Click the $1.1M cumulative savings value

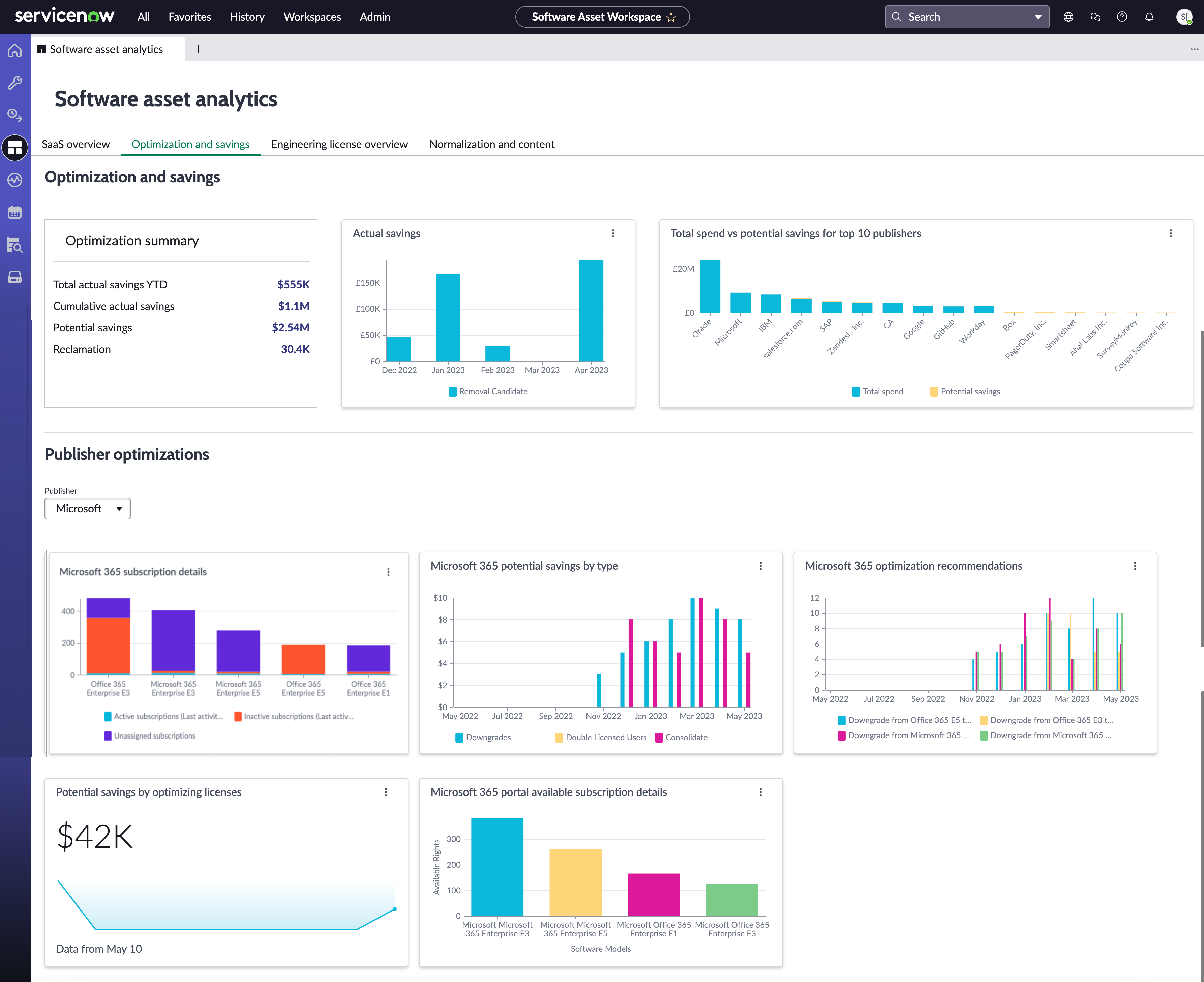pos(294,306)
